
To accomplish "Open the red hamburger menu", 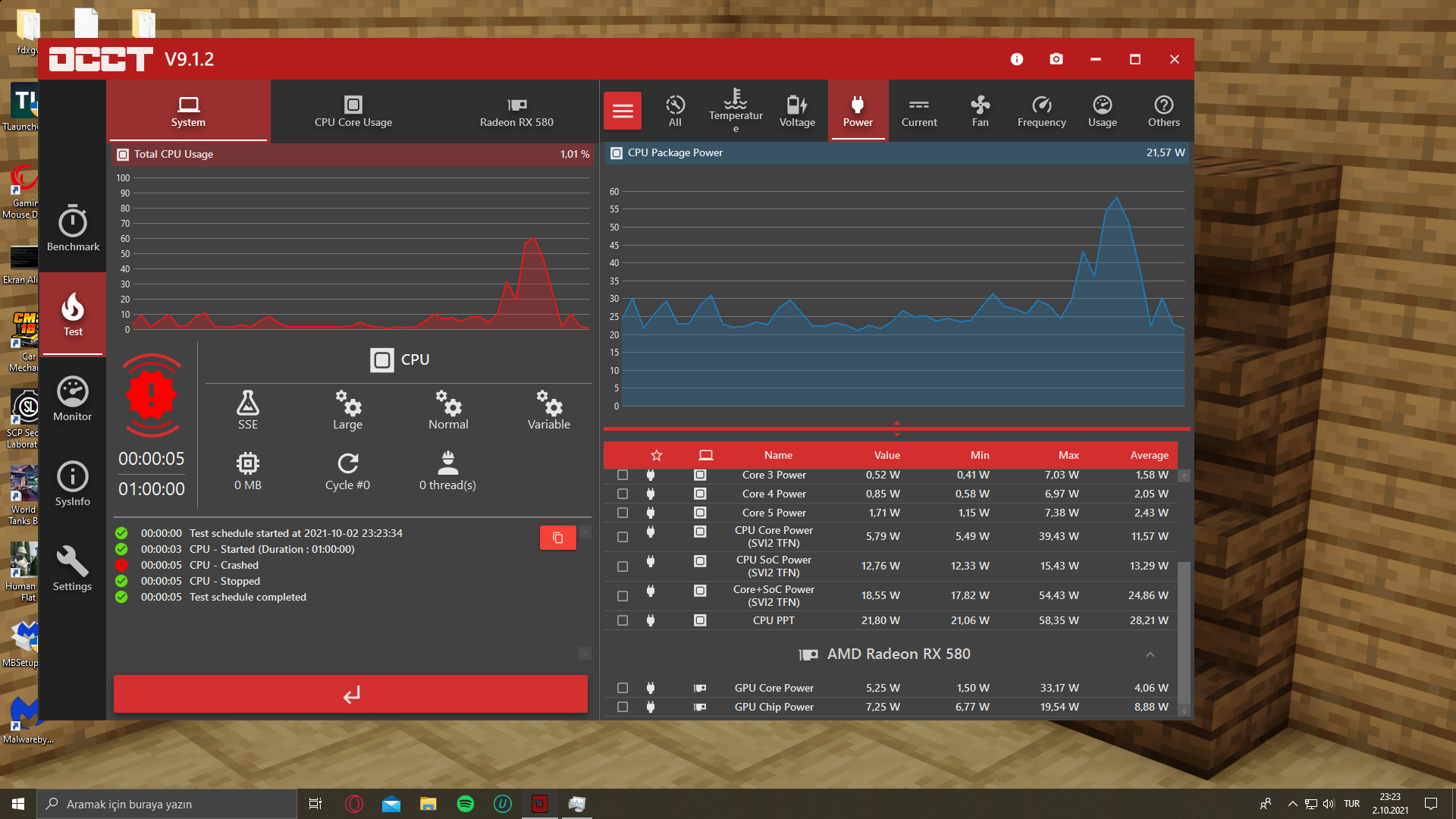I will [623, 111].
